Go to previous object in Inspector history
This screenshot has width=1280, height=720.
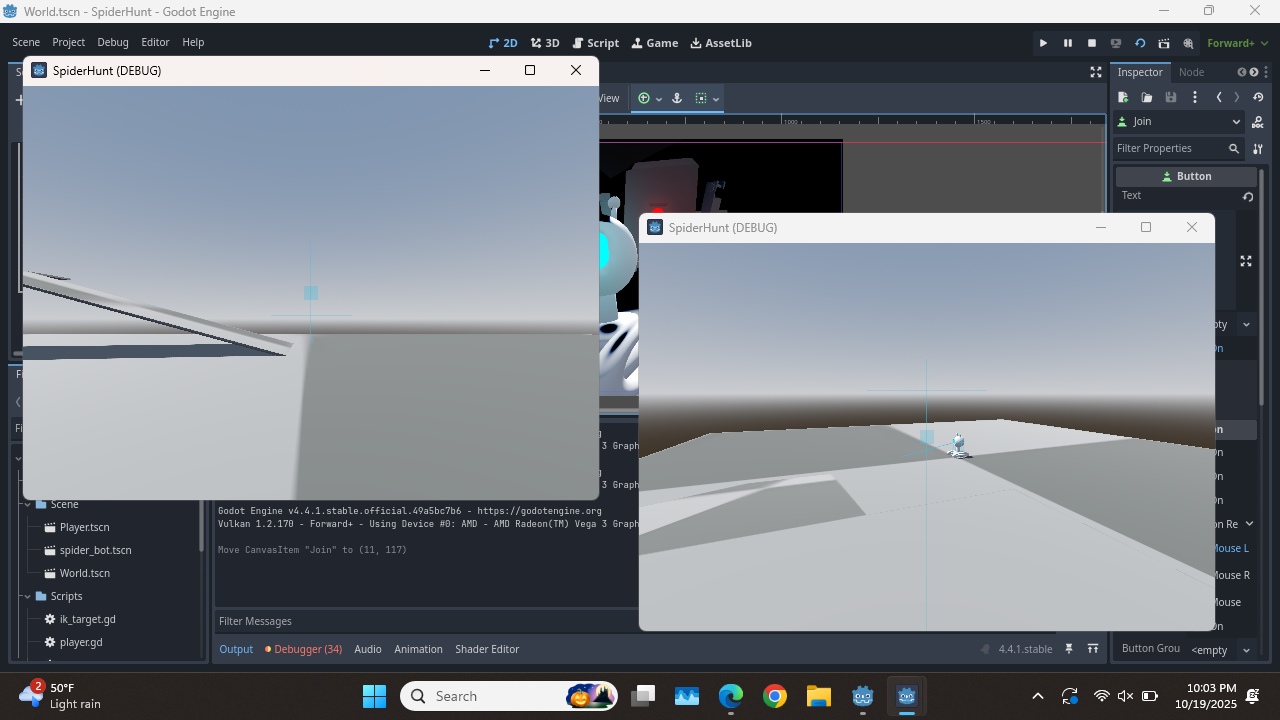[x=1219, y=97]
